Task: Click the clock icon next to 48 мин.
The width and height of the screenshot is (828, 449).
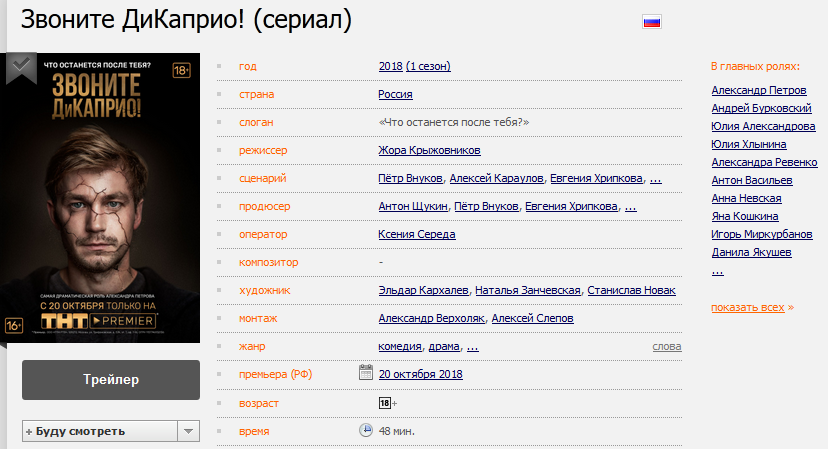Action: tap(365, 430)
